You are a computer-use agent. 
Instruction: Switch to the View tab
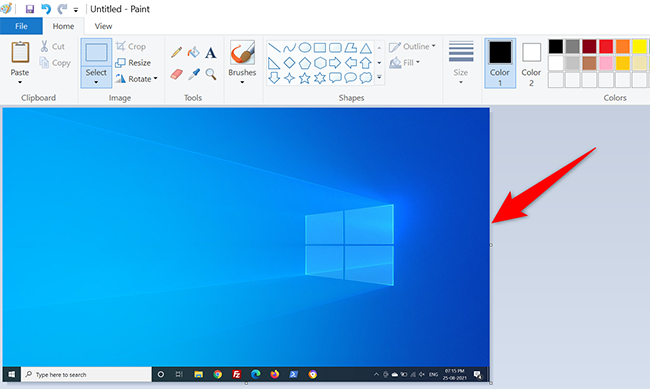click(x=103, y=26)
